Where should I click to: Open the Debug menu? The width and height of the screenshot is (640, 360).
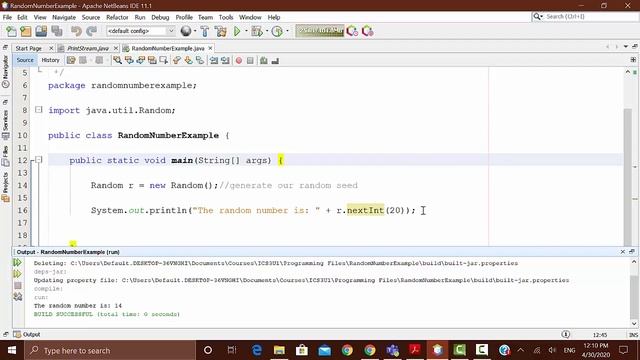pos(160,17)
